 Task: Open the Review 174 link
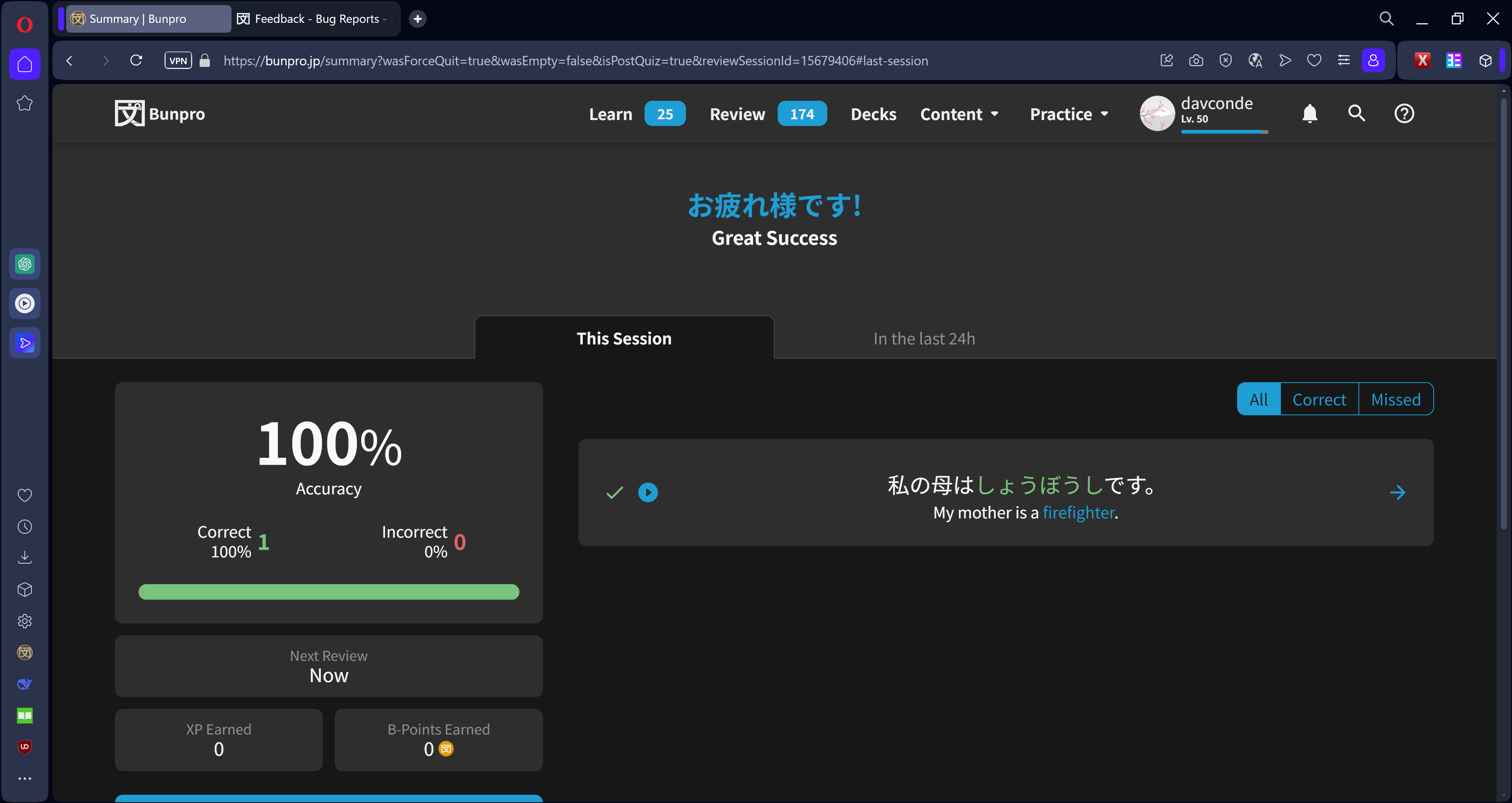tap(768, 114)
